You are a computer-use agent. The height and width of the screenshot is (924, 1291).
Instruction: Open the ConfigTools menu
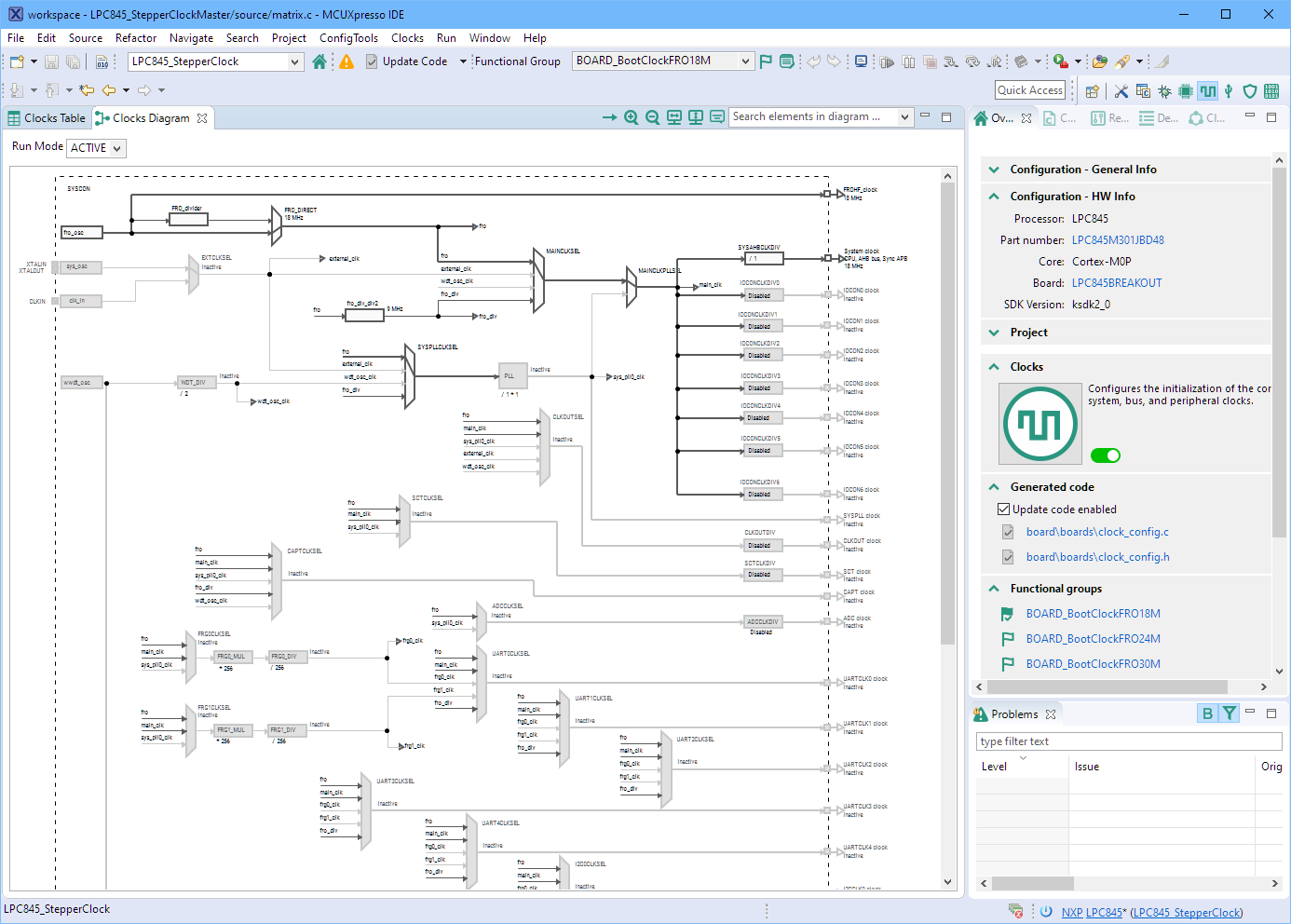pos(348,38)
